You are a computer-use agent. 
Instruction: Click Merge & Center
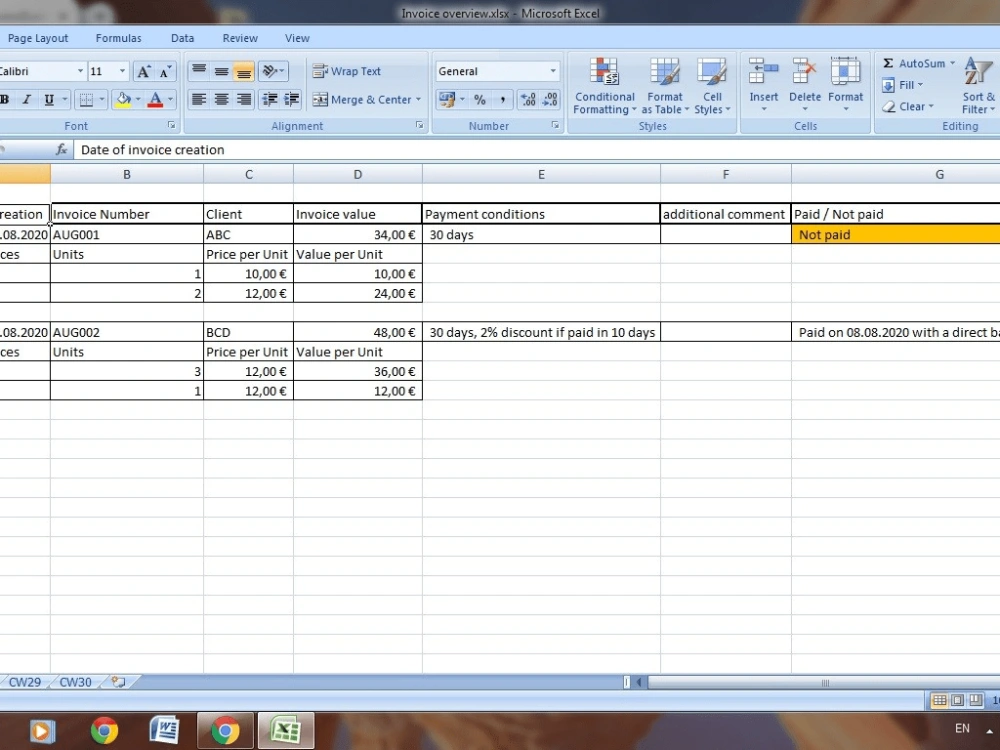[362, 99]
